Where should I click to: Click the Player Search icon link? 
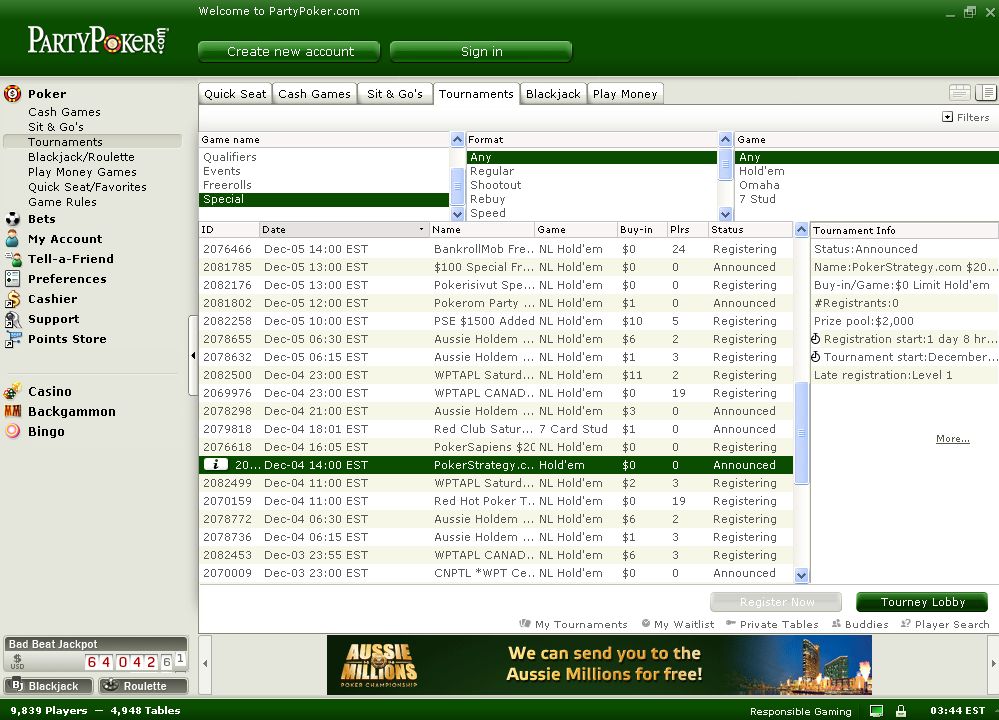945,624
